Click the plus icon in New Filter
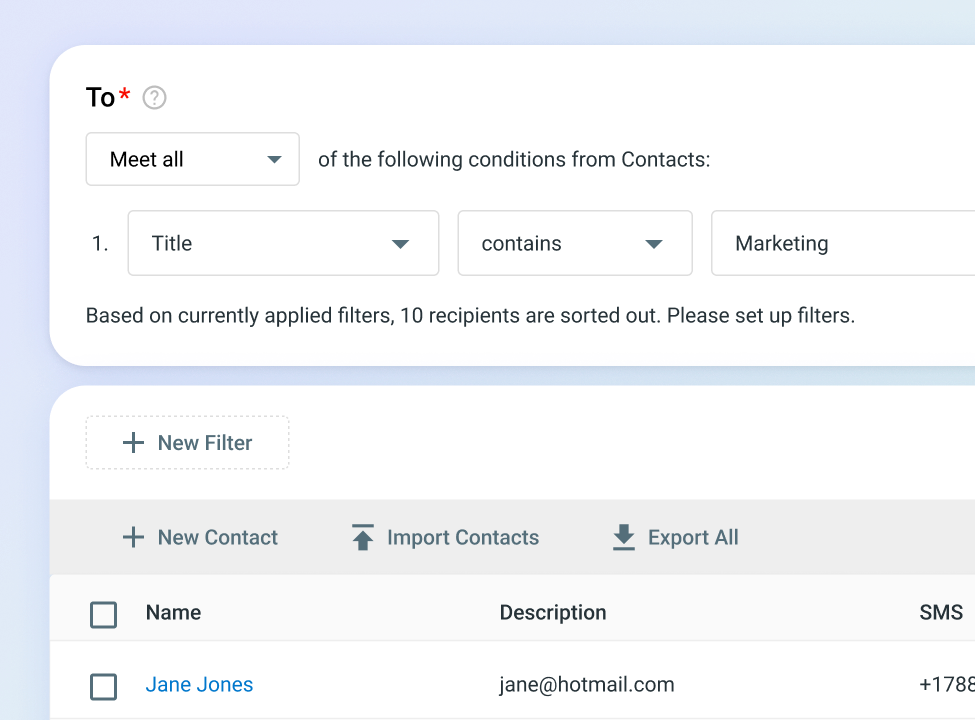 [133, 443]
